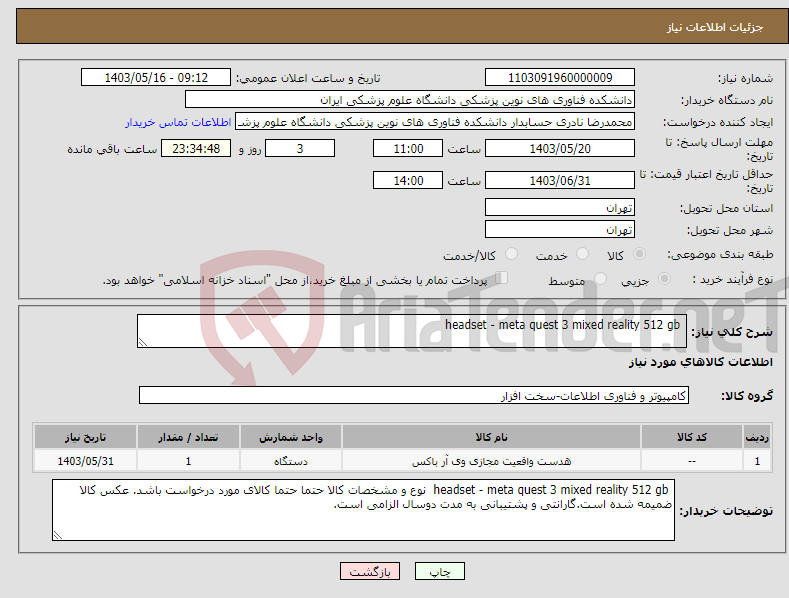This screenshot has width=789, height=598.
Task: Click the چاپ (print) button
Action: pyautogui.click(x=439, y=571)
